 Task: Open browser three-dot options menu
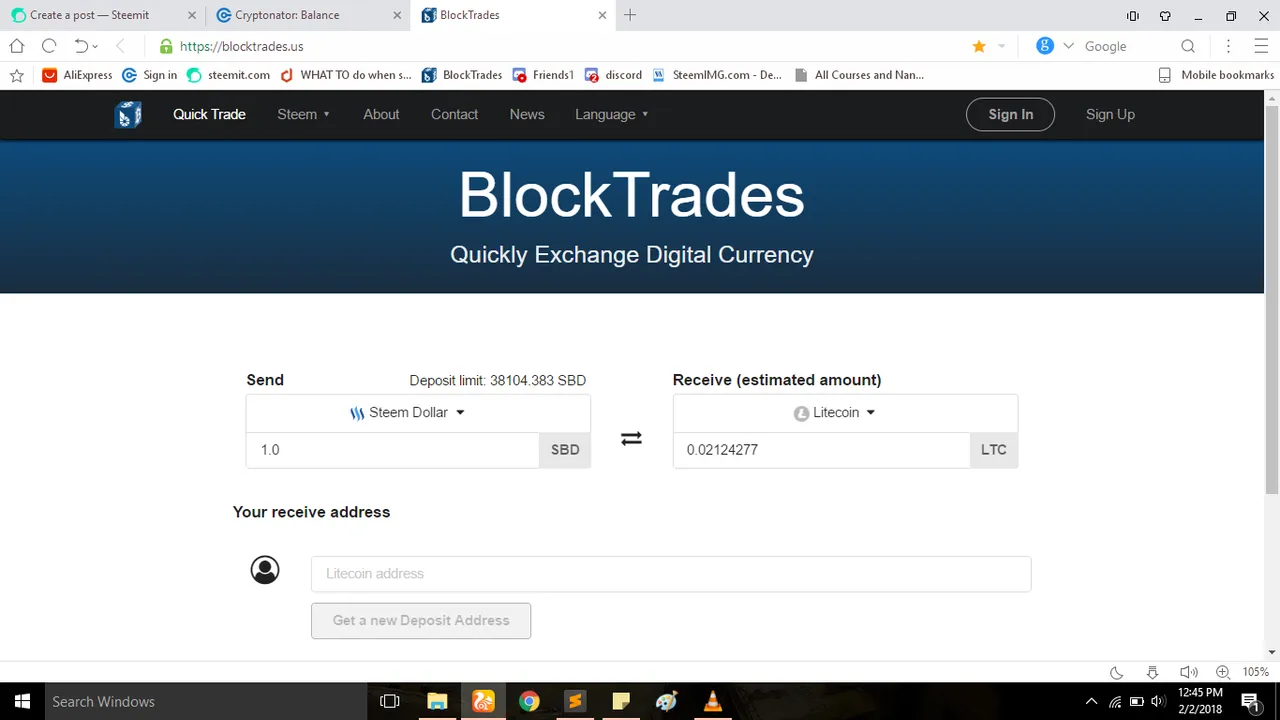1229,46
